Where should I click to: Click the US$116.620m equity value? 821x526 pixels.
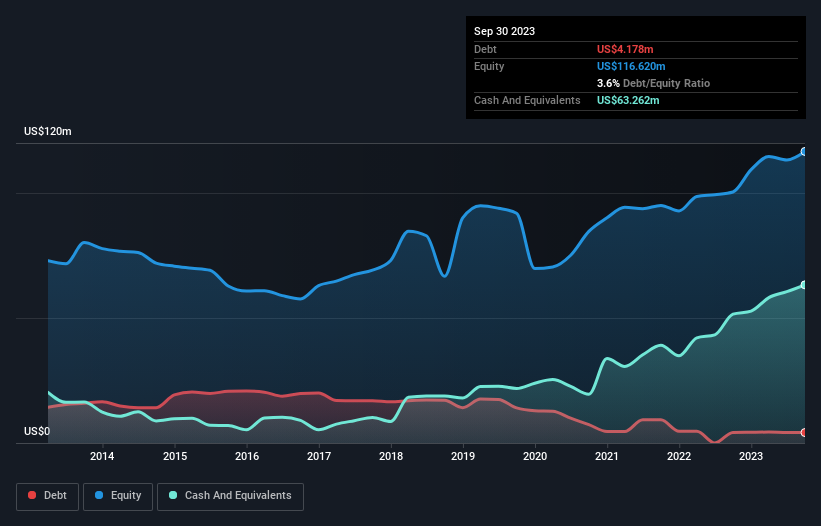point(631,66)
